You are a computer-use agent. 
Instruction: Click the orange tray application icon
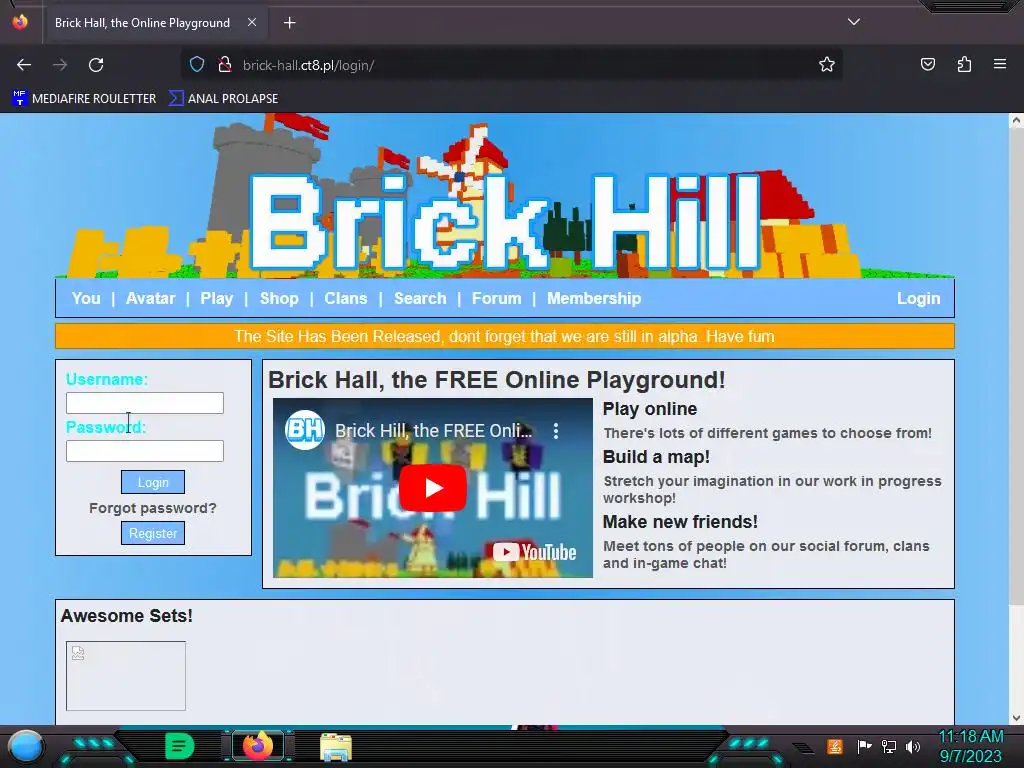[x=834, y=746]
